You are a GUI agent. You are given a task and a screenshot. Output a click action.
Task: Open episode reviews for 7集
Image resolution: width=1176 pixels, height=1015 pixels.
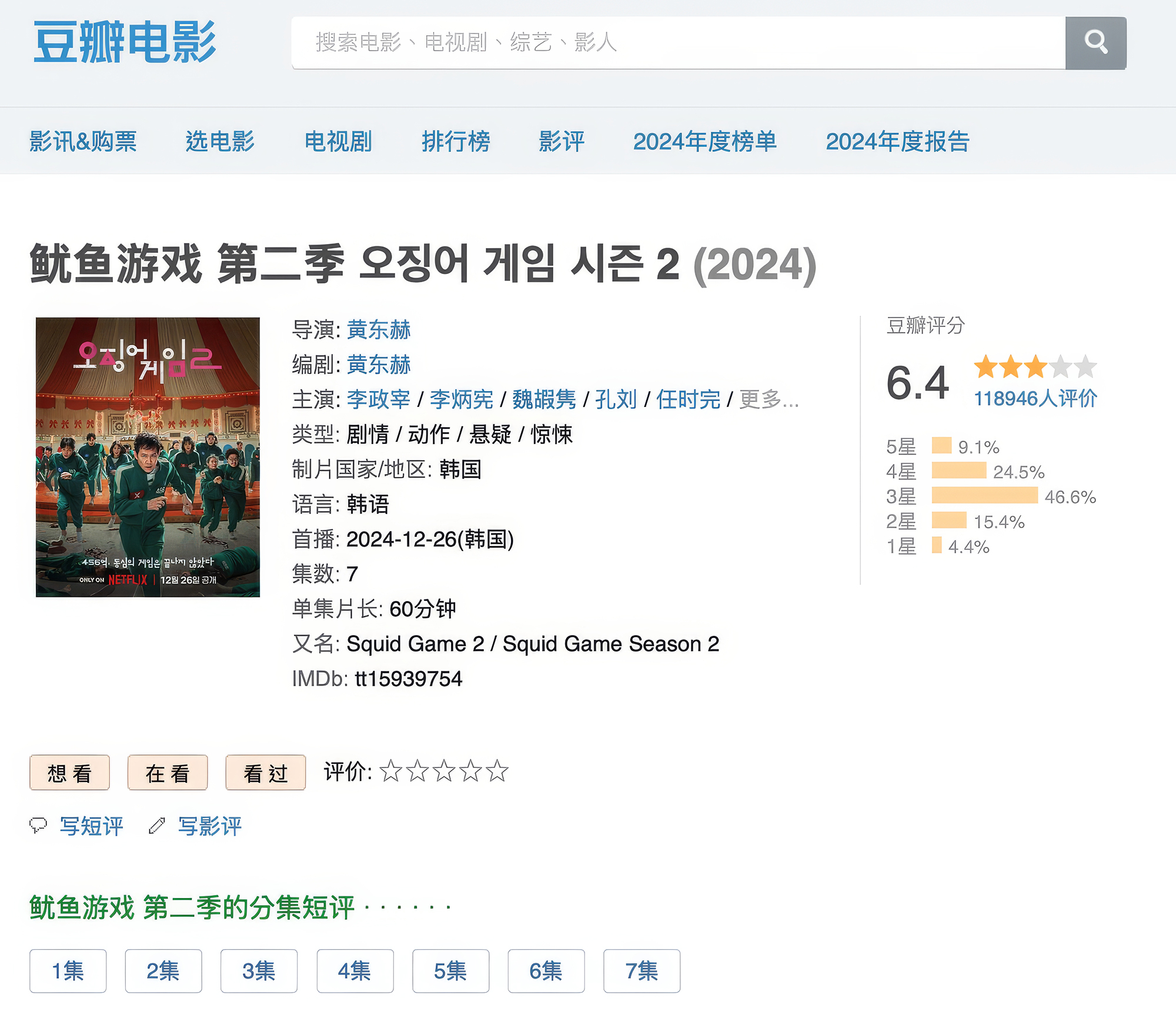(645, 971)
